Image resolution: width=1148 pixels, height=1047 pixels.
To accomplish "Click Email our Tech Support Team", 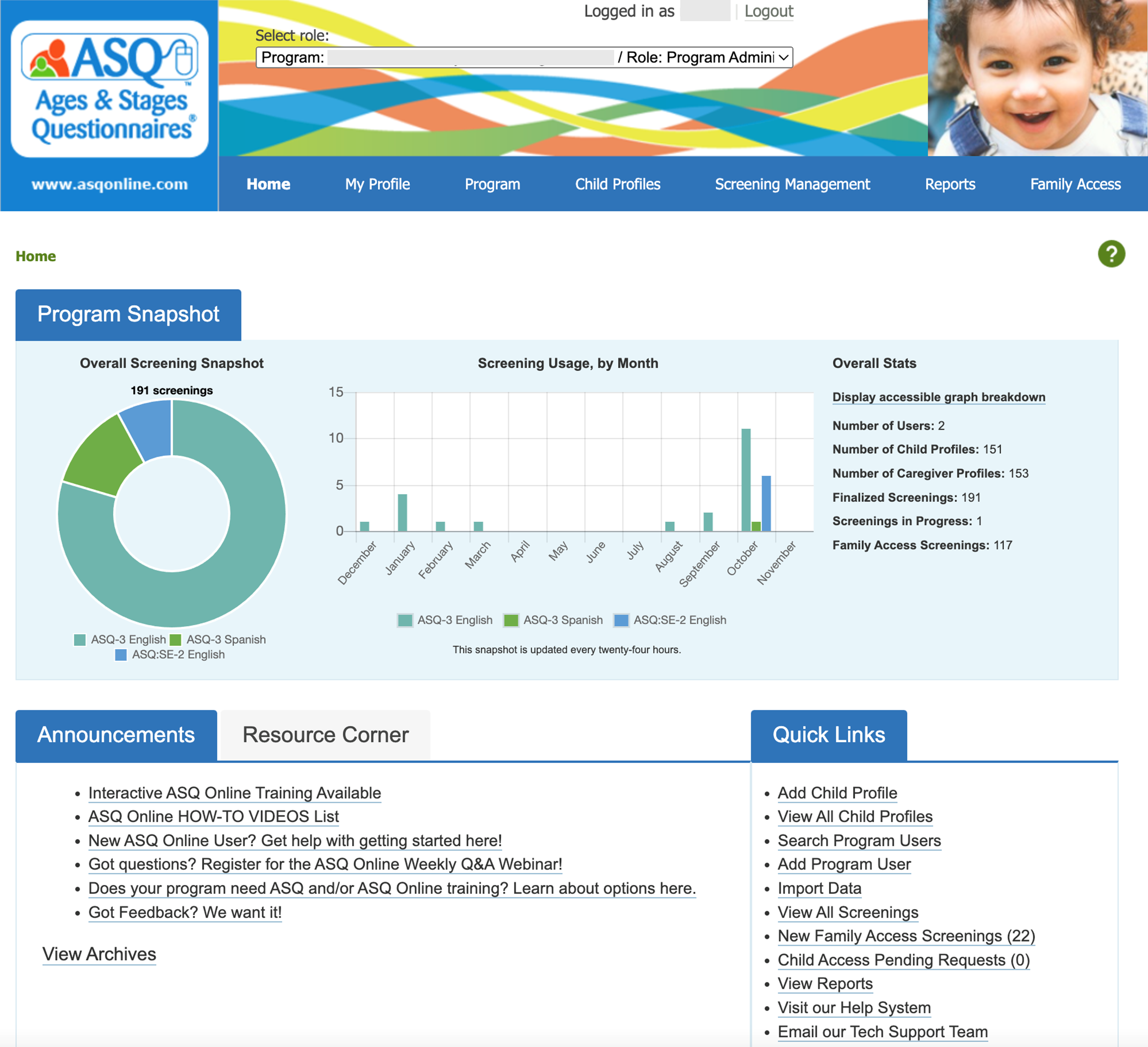I will [x=883, y=1032].
